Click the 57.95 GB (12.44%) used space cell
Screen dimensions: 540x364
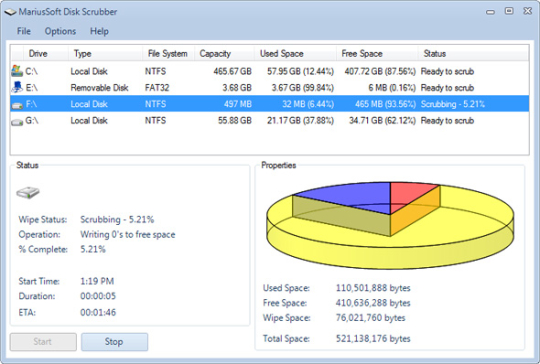tap(300, 71)
